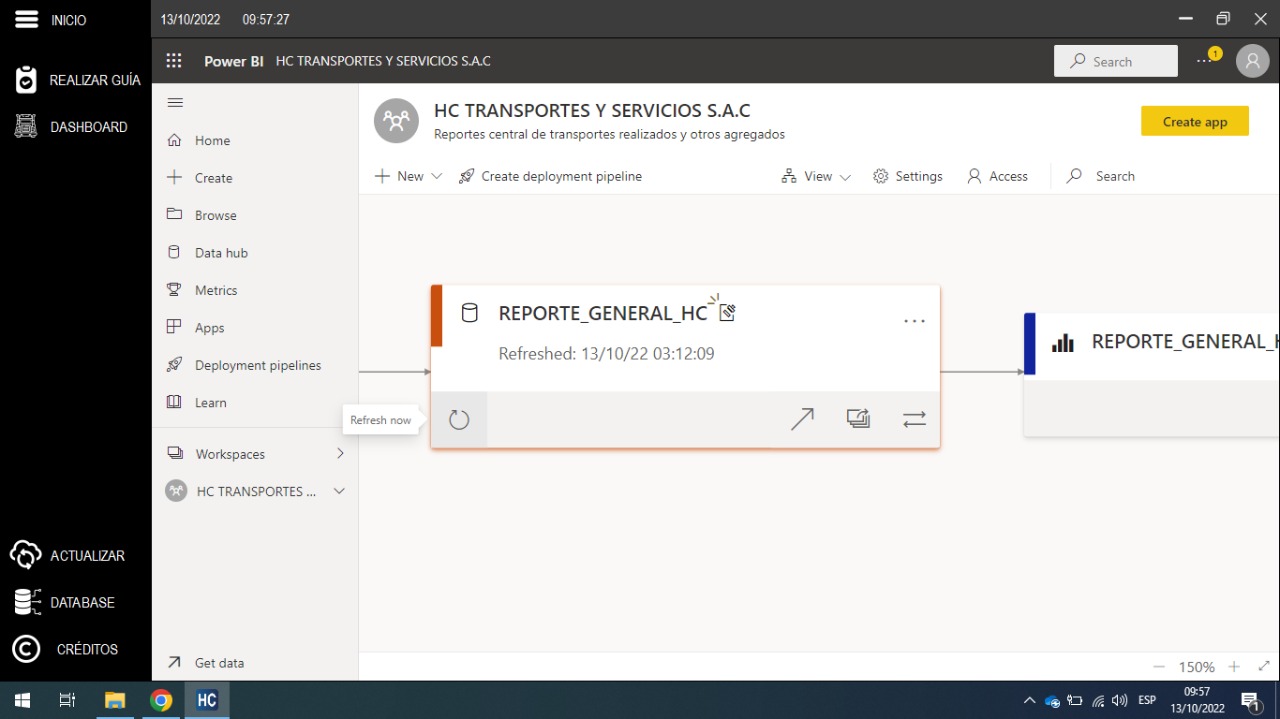Open the Power BI app launcher grid

174,61
